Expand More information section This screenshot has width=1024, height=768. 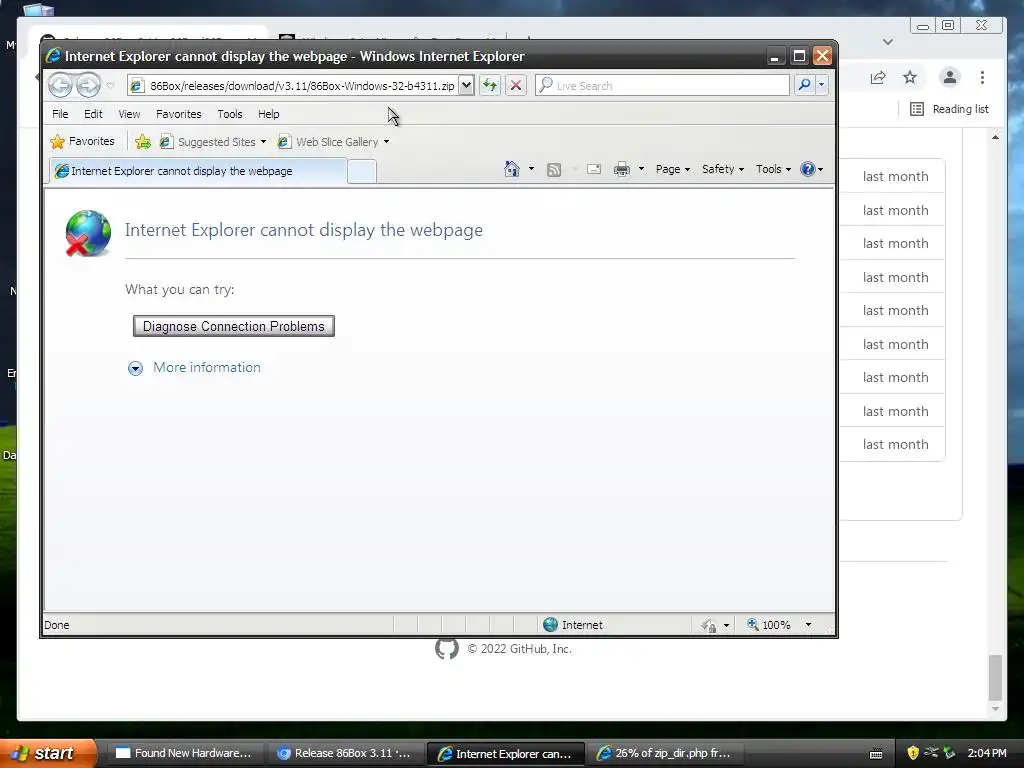[135, 368]
